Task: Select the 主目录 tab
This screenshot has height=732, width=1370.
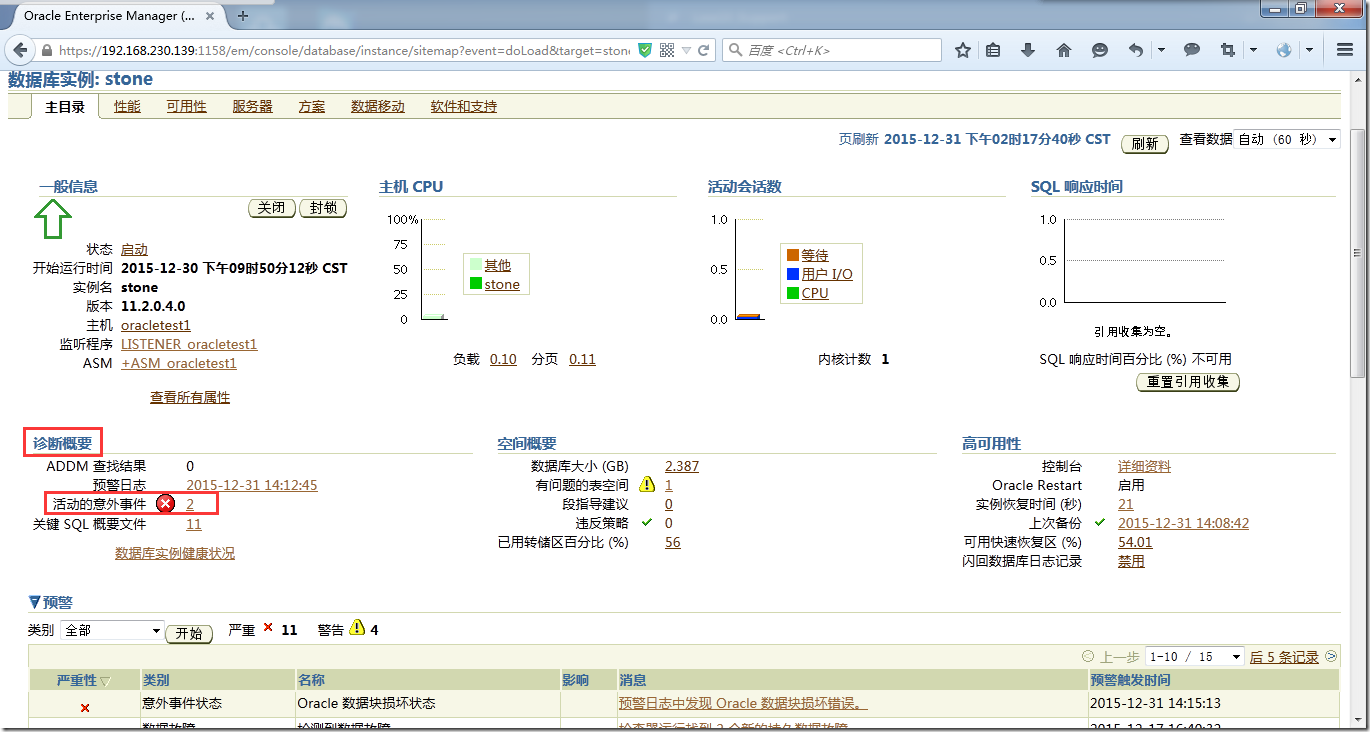Action: pos(65,106)
